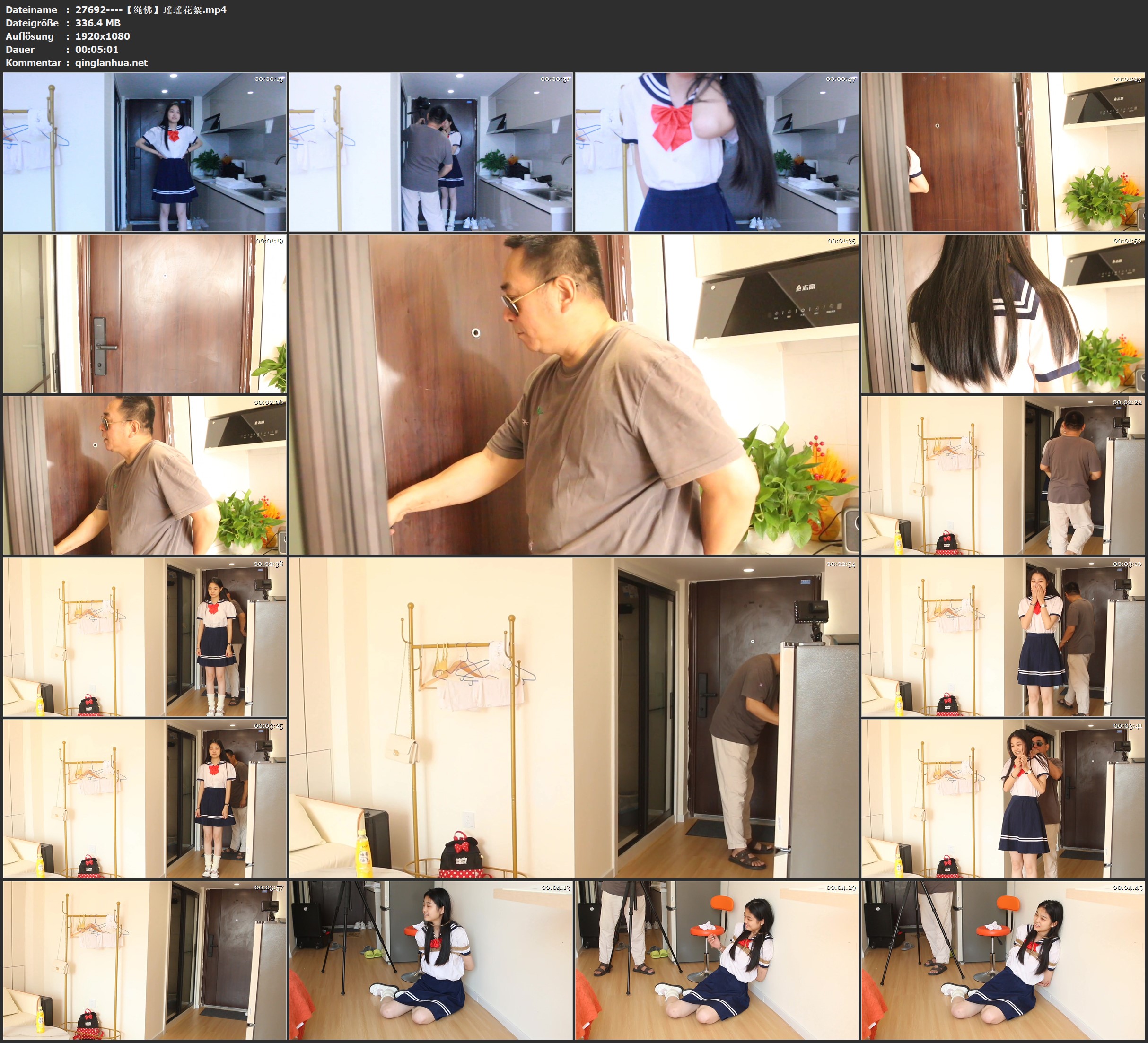Select the frame at 00:02:06
The width and height of the screenshot is (1148, 1043).
coord(145,475)
